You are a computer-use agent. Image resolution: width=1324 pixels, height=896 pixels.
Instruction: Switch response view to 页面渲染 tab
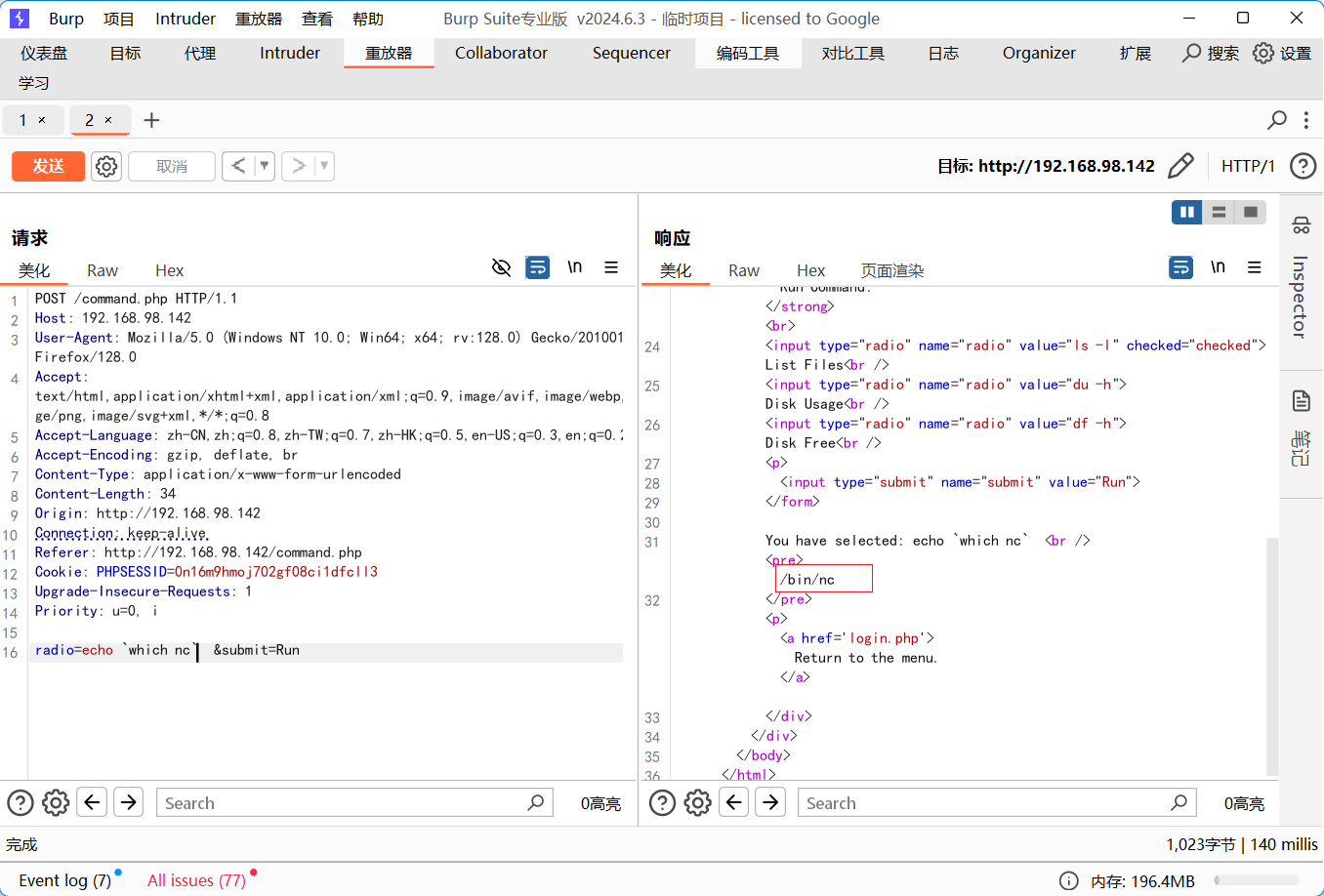coord(892,270)
